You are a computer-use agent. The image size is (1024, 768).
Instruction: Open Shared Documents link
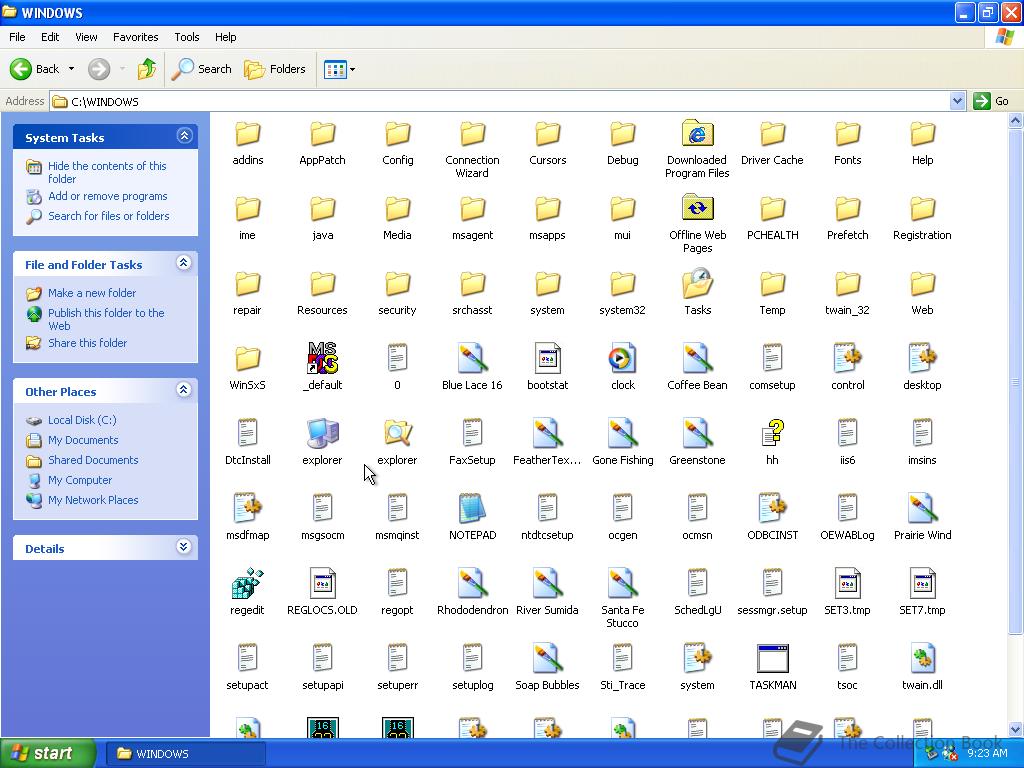tap(93, 460)
